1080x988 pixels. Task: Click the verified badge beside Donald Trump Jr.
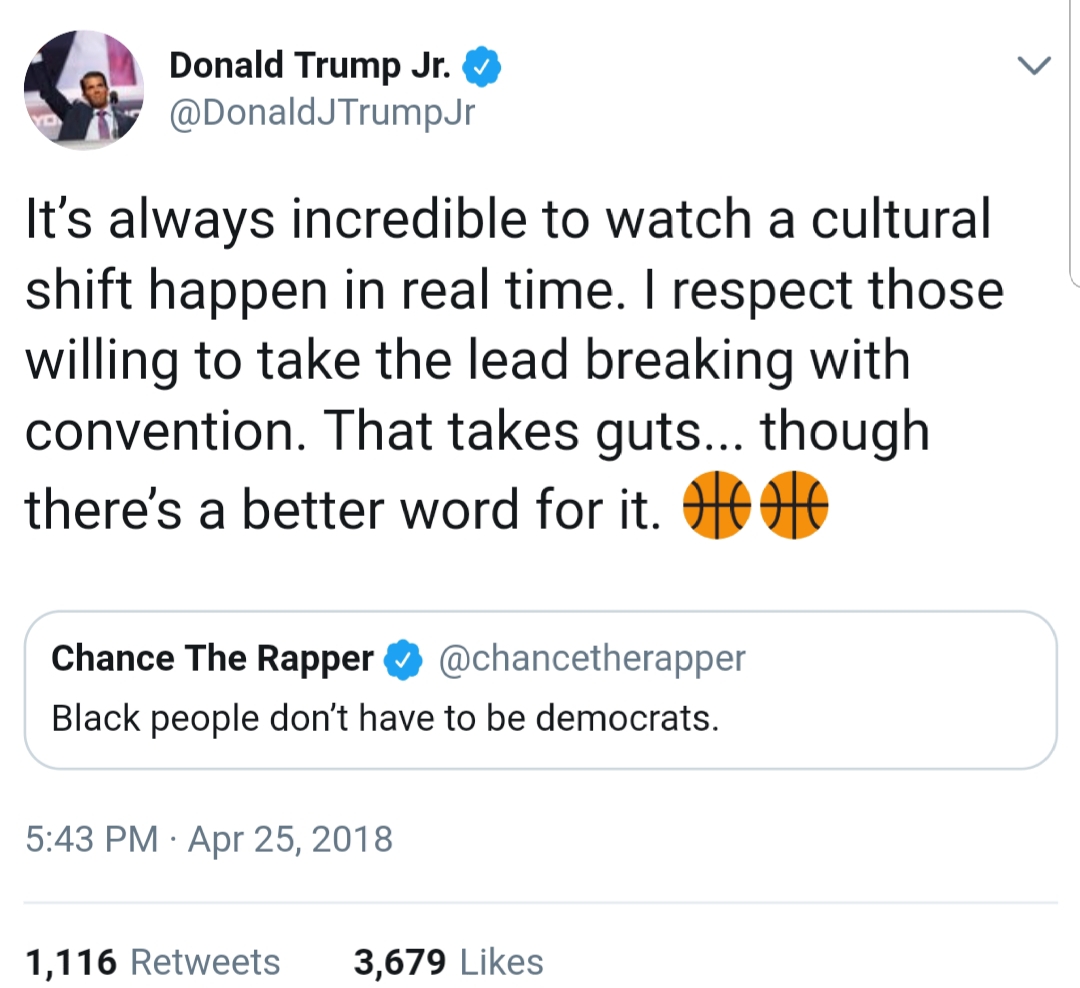pyautogui.click(x=481, y=67)
